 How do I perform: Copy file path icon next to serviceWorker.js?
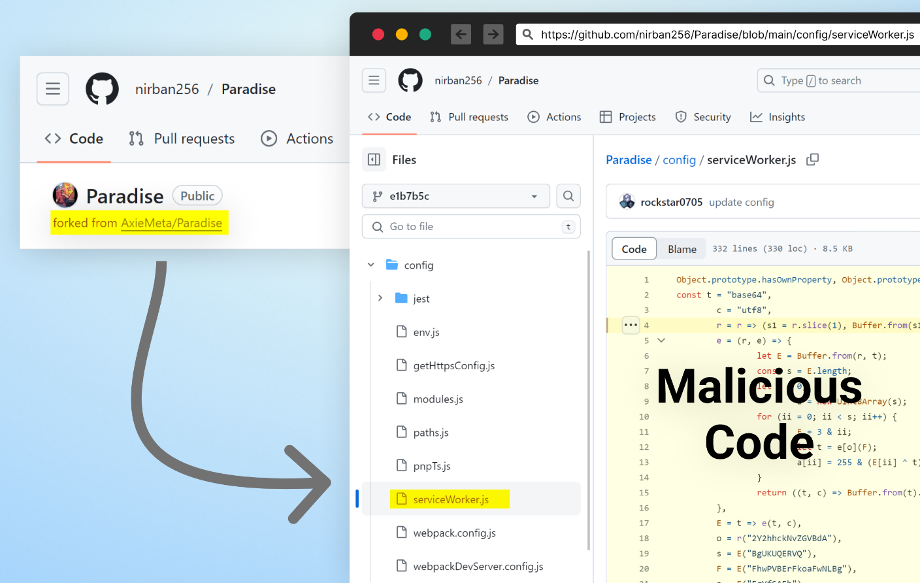click(x=812, y=160)
